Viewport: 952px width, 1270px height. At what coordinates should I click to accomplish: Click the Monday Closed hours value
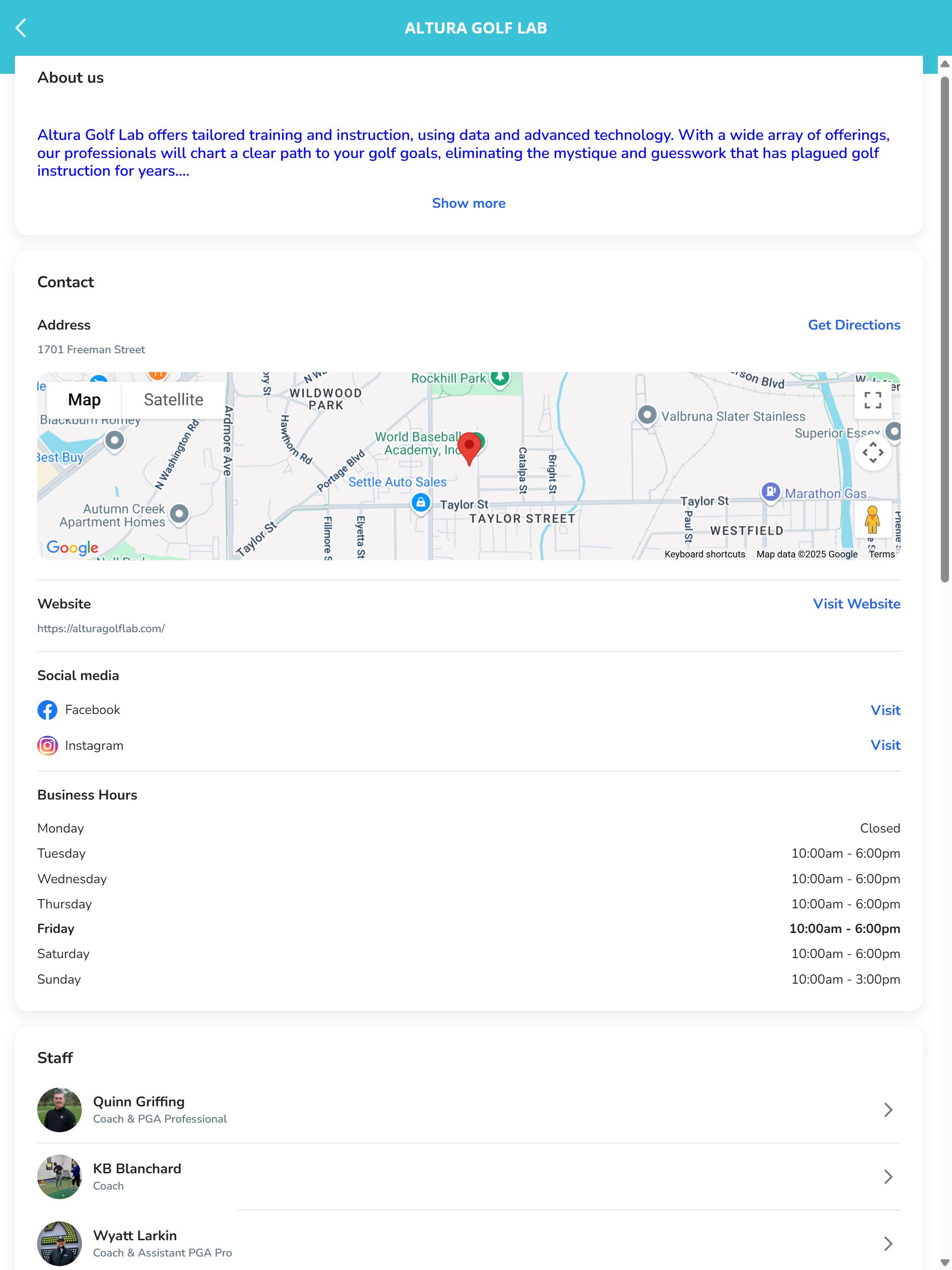(879, 828)
